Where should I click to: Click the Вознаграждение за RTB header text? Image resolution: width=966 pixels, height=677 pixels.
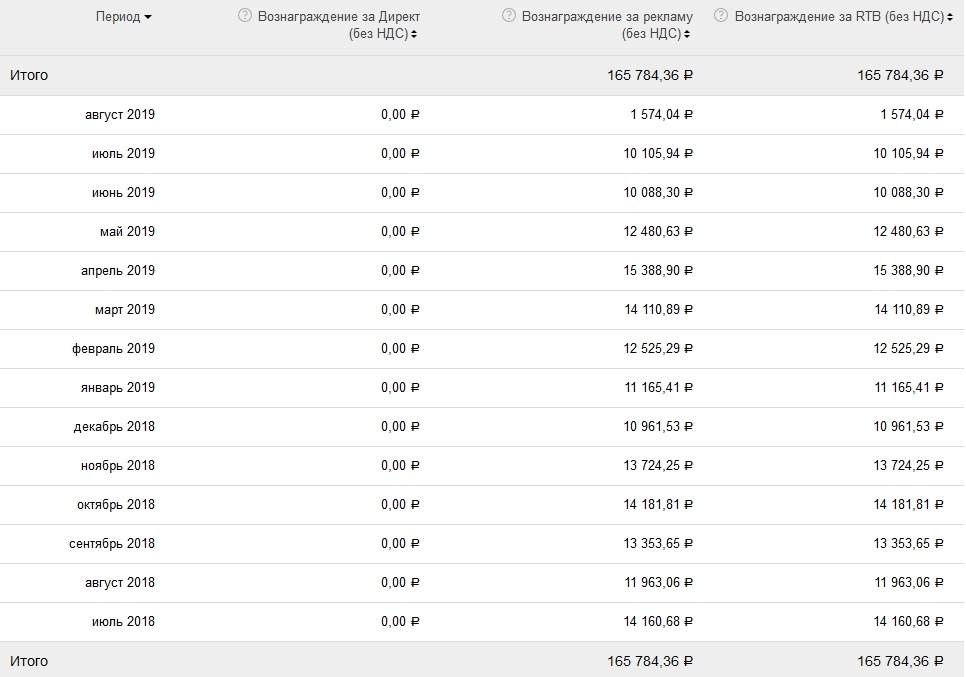(840, 17)
